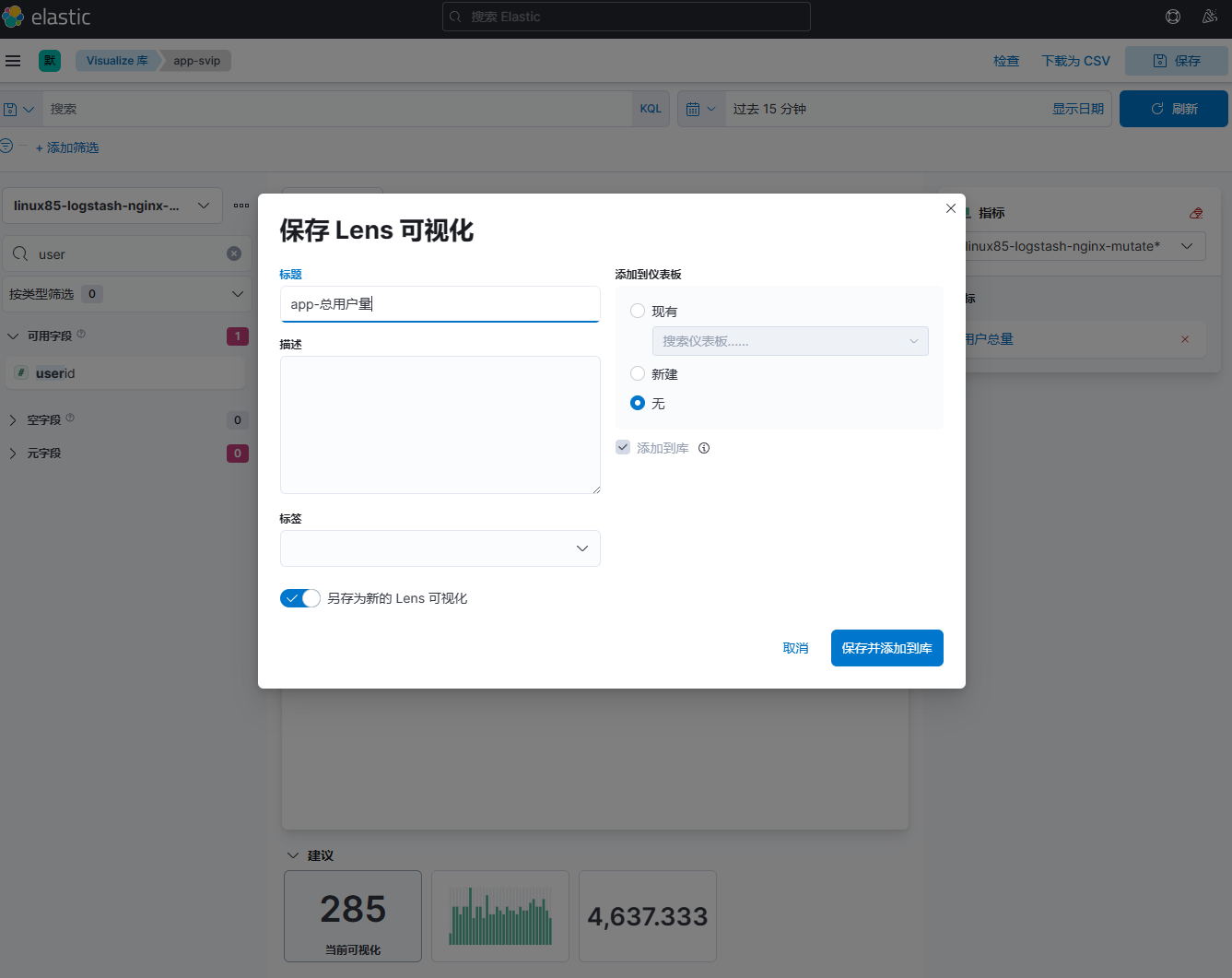
Task: Select the 新建 dashboard radio option
Action: (x=638, y=373)
